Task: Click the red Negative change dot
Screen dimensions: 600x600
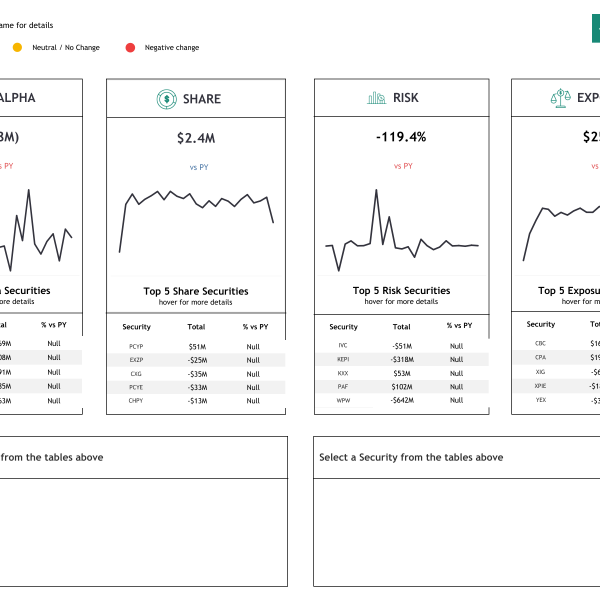Action: (130, 47)
